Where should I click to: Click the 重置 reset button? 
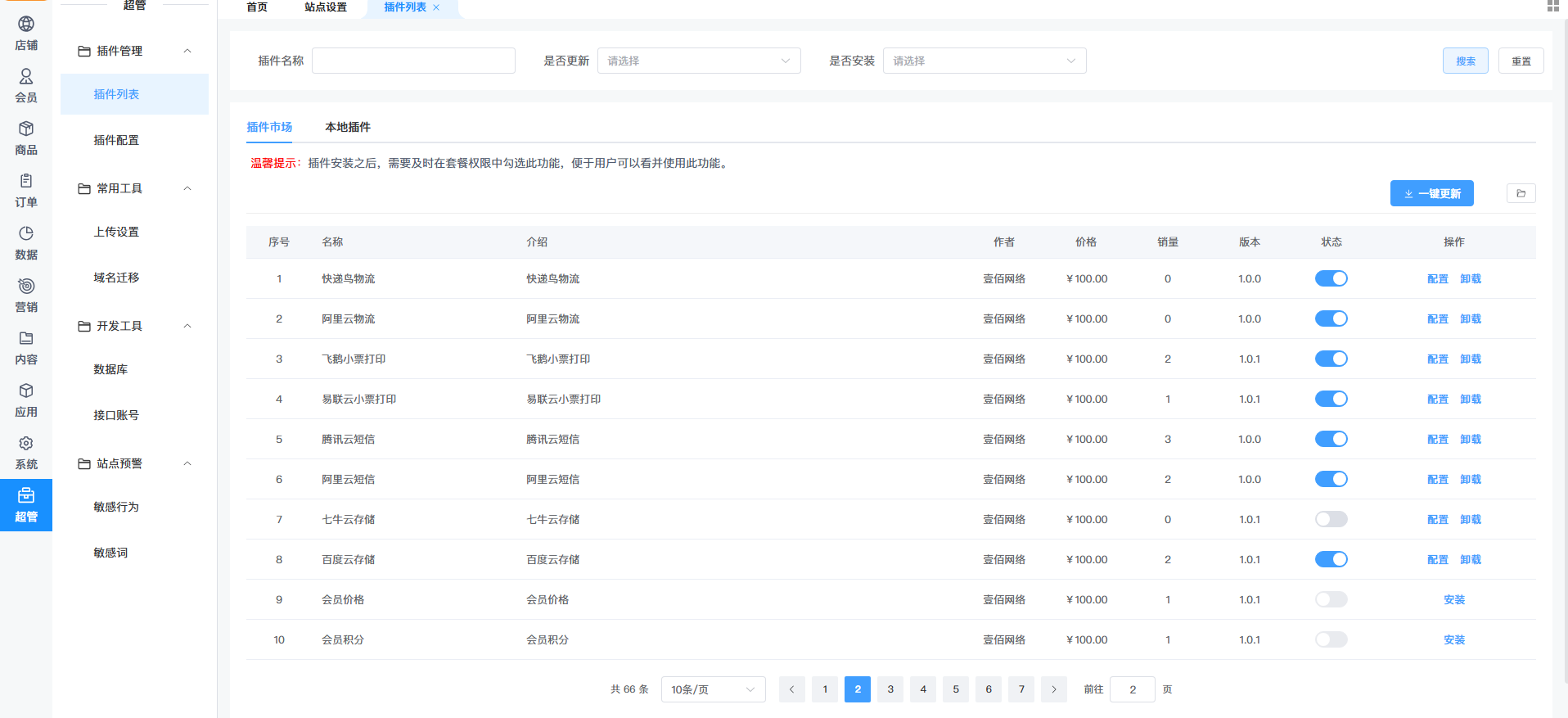pos(1521,61)
